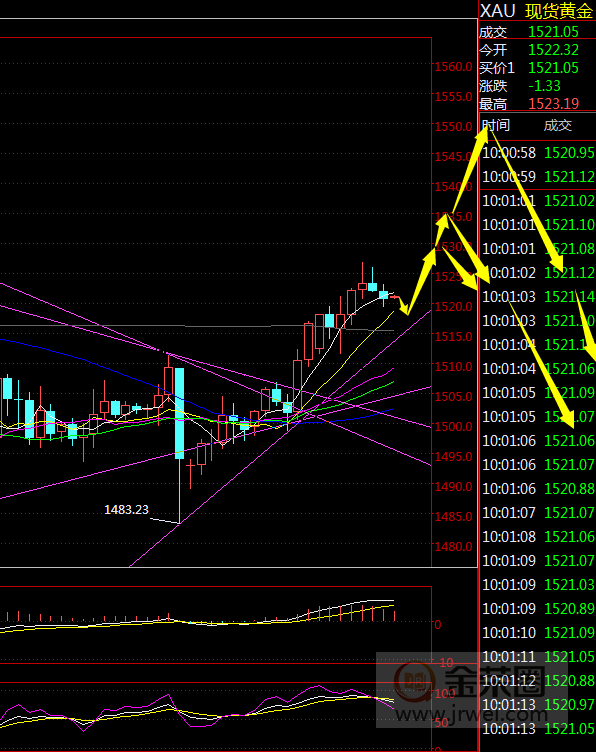Select the 10:01:09 tick at 1520.89

click(x=538, y=609)
